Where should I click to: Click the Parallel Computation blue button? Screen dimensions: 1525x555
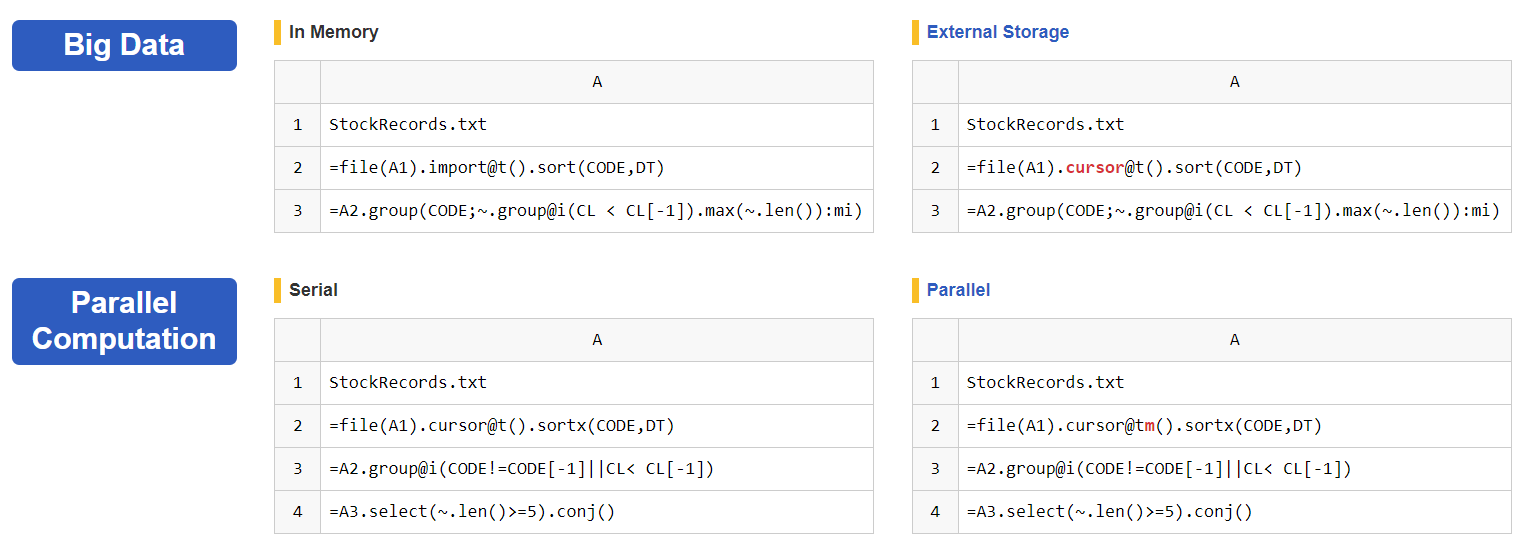pyautogui.click(x=124, y=321)
